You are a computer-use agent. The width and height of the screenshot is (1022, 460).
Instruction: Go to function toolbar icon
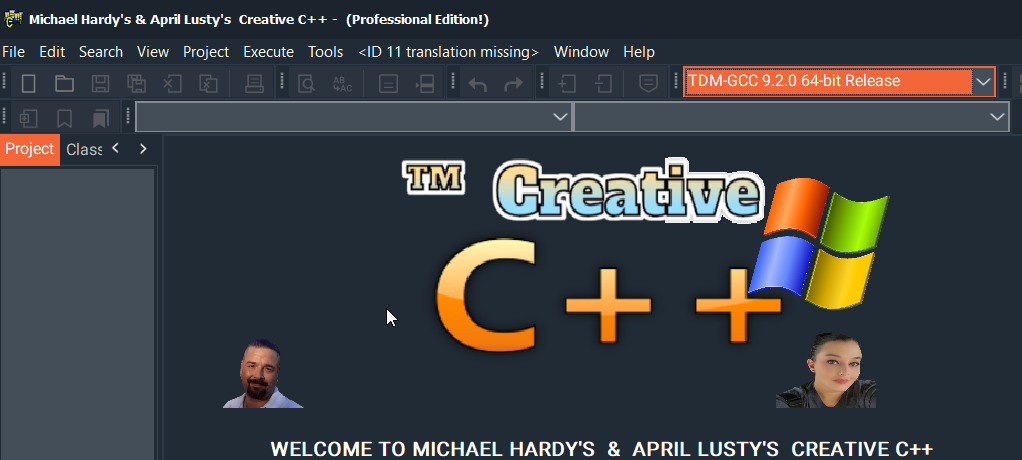click(388, 83)
